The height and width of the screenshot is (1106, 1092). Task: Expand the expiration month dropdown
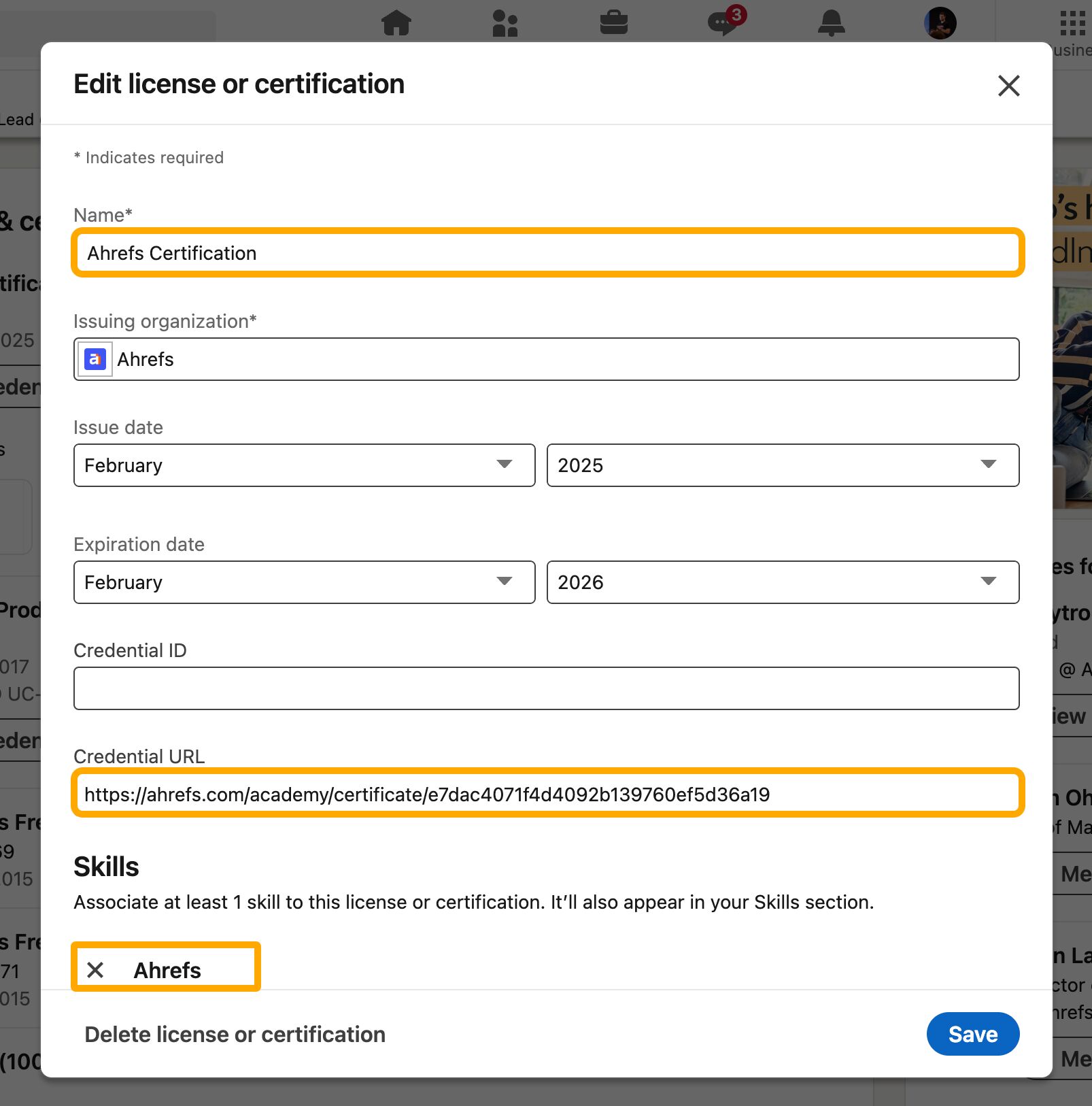(x=303, y=582)
